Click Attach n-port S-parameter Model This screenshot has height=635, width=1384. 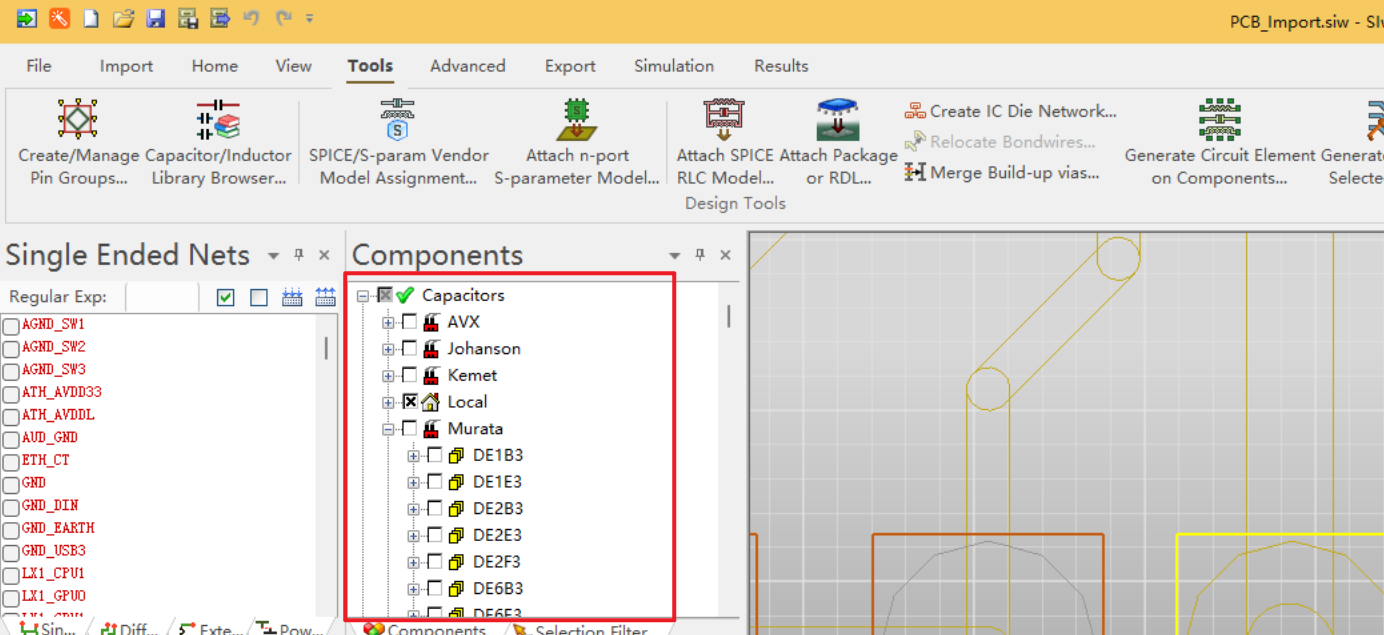point(577,143)
